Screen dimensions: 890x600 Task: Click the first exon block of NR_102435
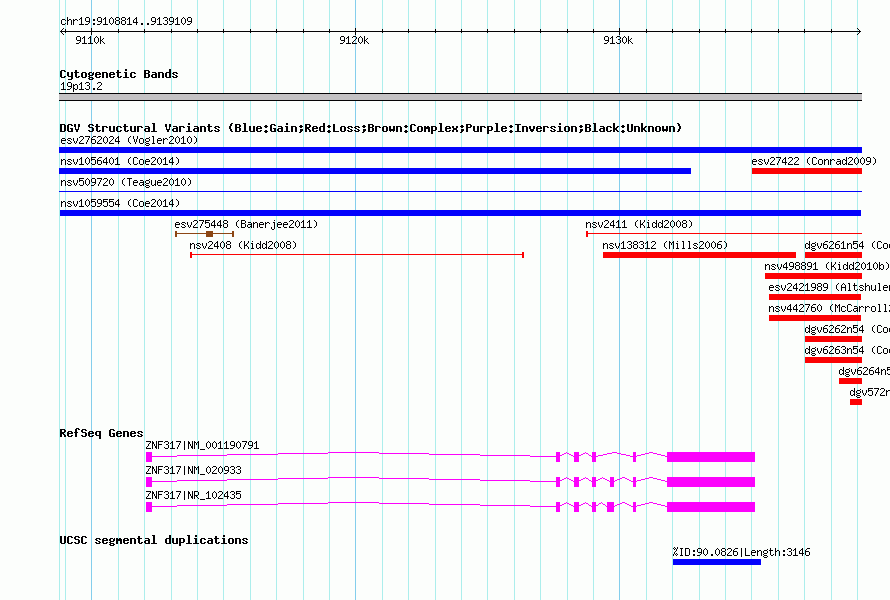tap(149, 507)
